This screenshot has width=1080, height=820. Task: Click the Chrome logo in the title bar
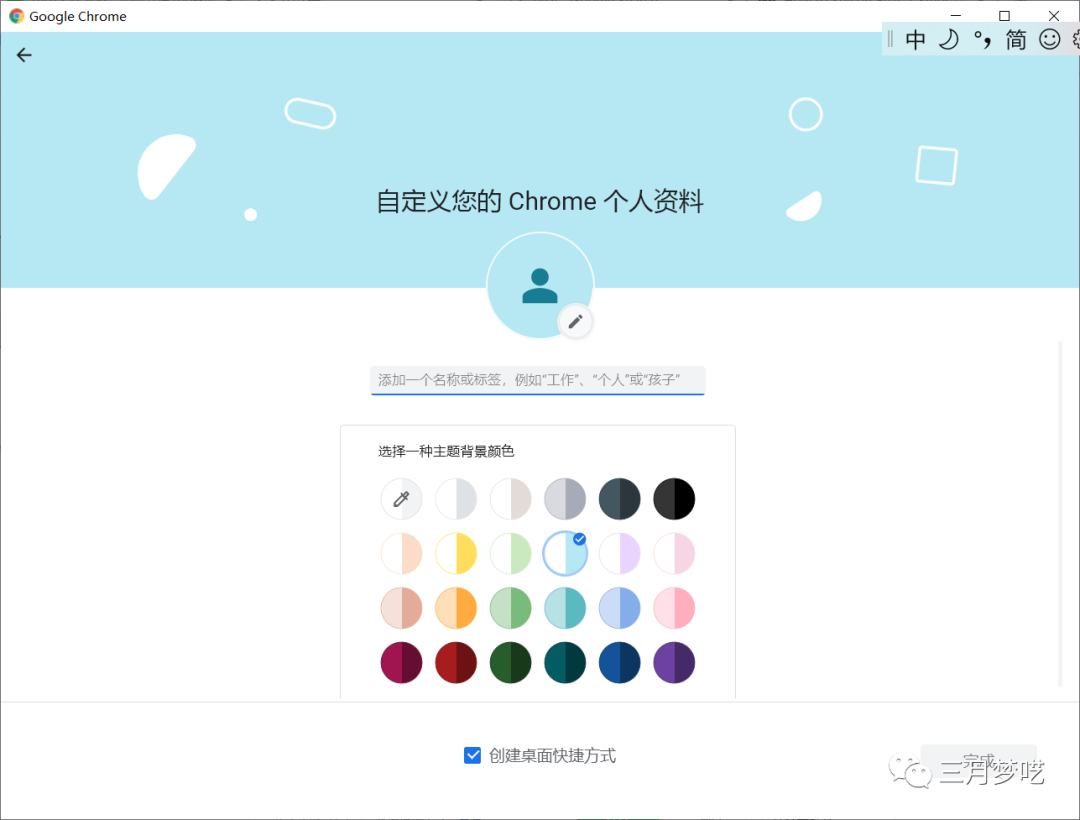[17, 16]
